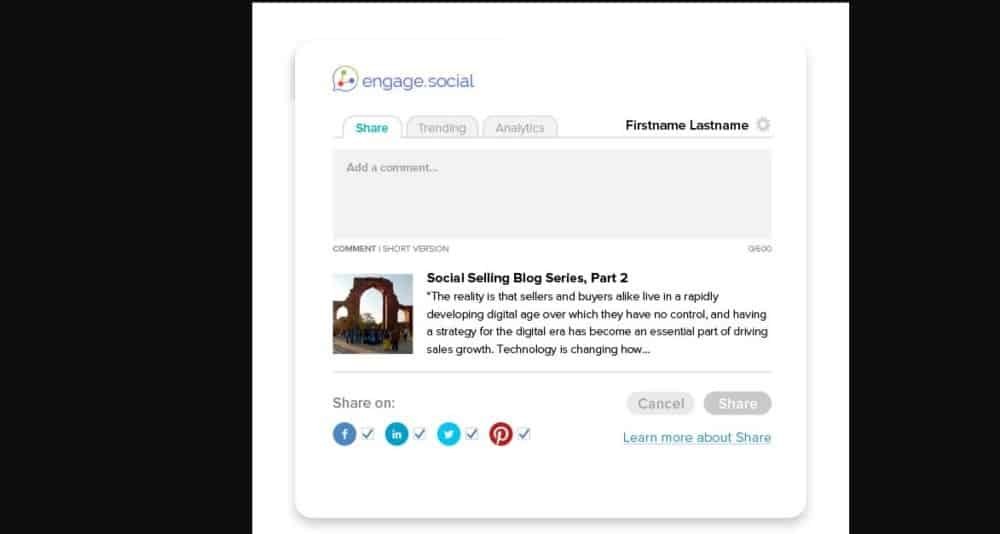Viewport: 1000px width, 534px height.
Task: Open the Learn more about Share link
Action: pos(696,437)
